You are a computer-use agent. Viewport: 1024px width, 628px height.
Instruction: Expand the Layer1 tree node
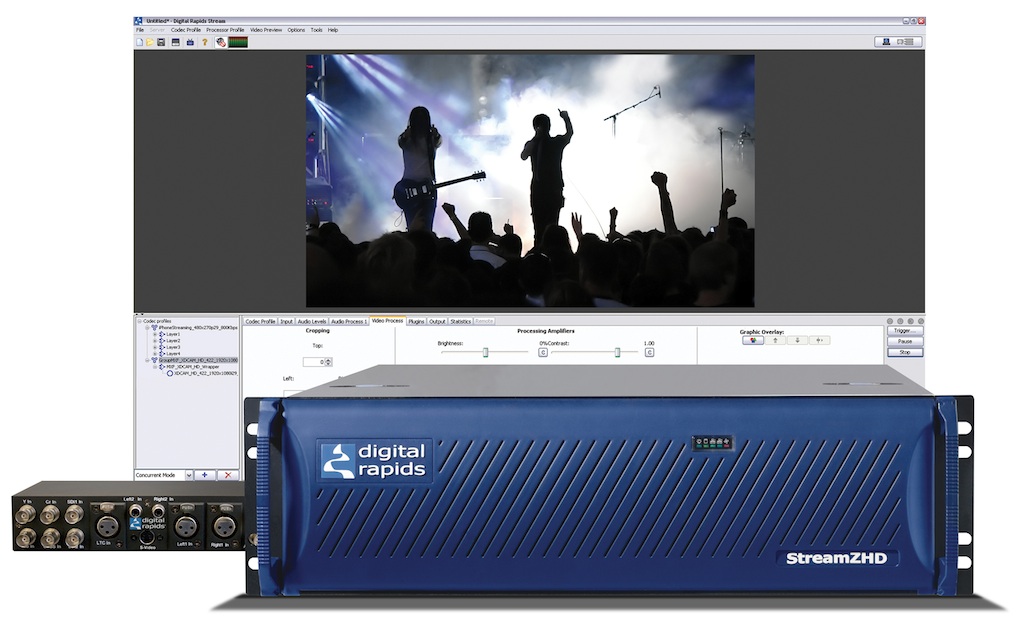[155, 334]
